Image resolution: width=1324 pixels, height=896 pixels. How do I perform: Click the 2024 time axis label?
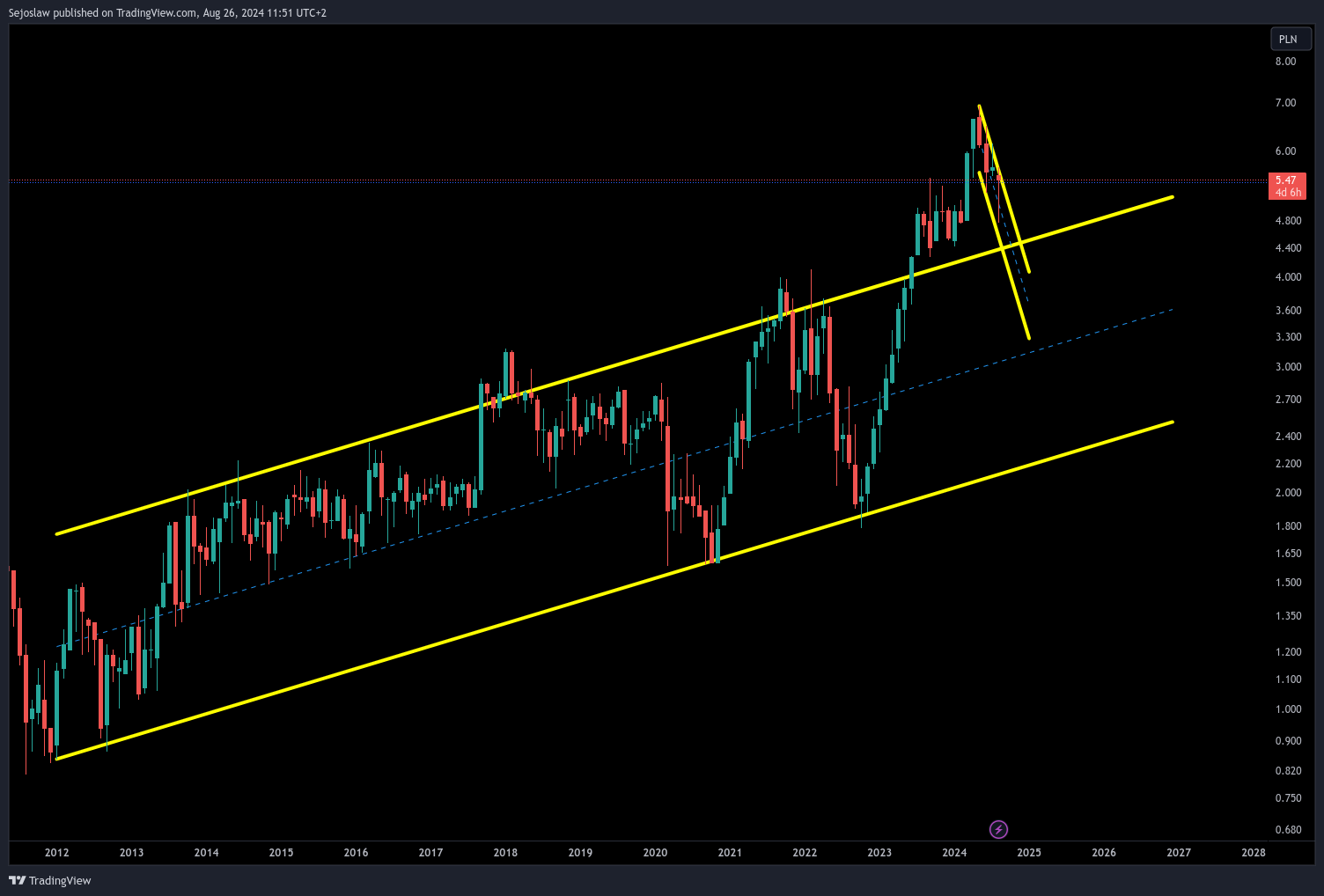coord(954,853)
